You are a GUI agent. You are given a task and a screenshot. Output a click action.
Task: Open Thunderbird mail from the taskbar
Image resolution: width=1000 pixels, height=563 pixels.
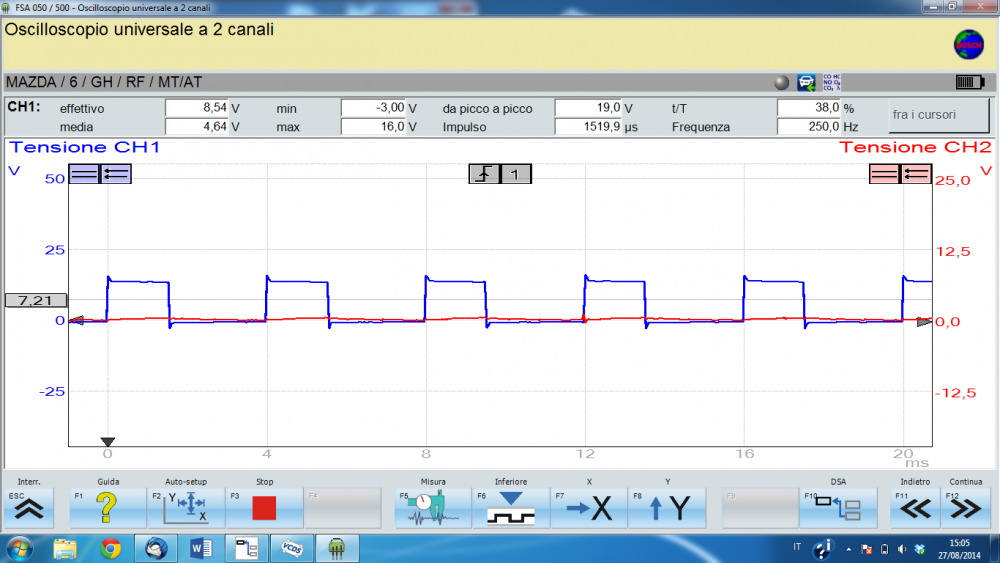[x=156, y=548]
